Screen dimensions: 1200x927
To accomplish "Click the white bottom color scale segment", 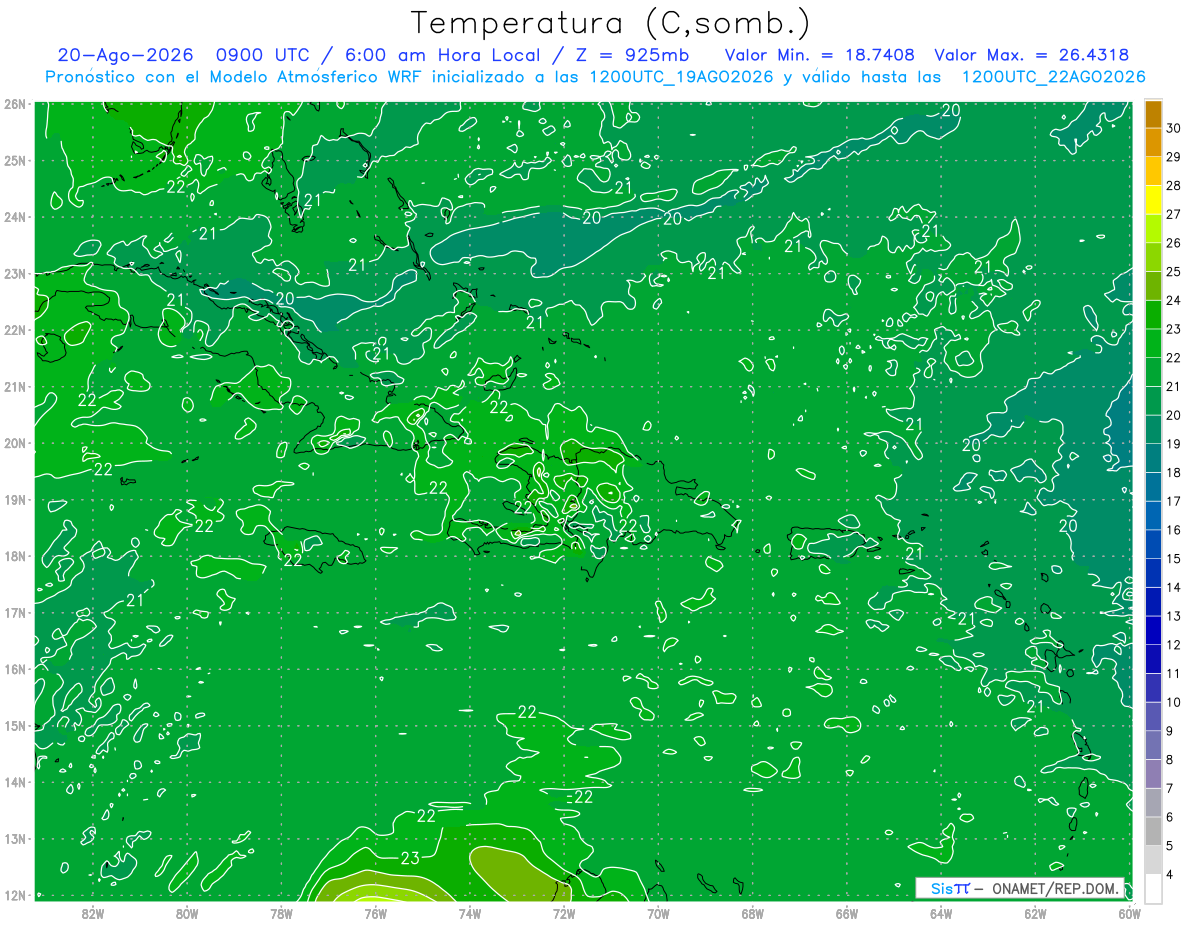I will [1153, 888].
